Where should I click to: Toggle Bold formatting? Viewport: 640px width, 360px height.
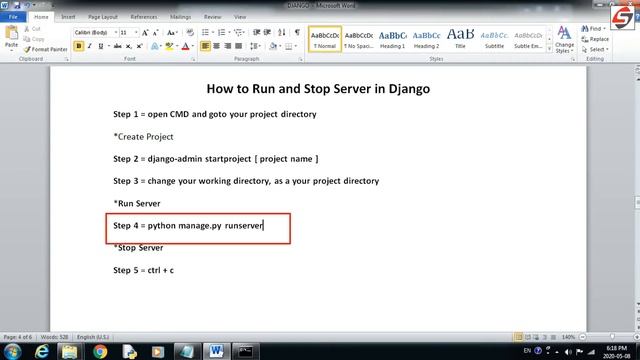pyautogui.click(x=78, y=46)
